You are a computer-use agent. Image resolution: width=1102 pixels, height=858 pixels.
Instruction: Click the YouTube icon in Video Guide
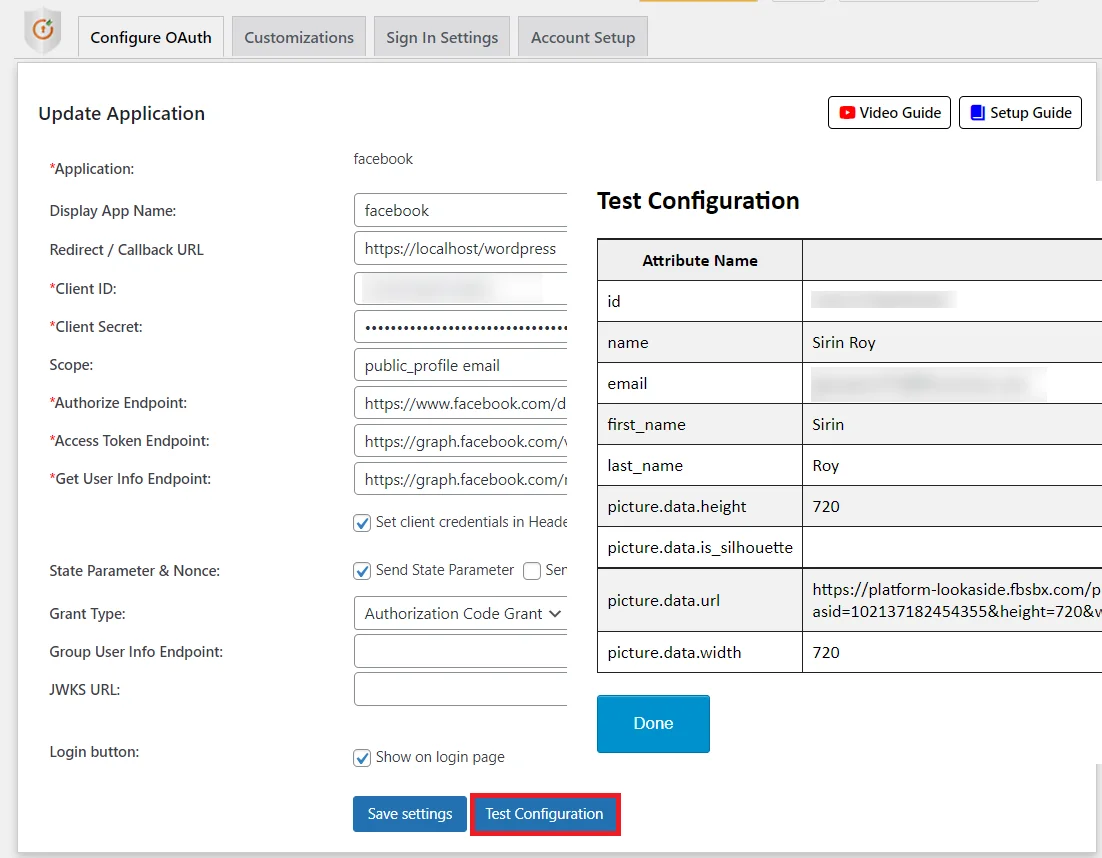(847, 112)
